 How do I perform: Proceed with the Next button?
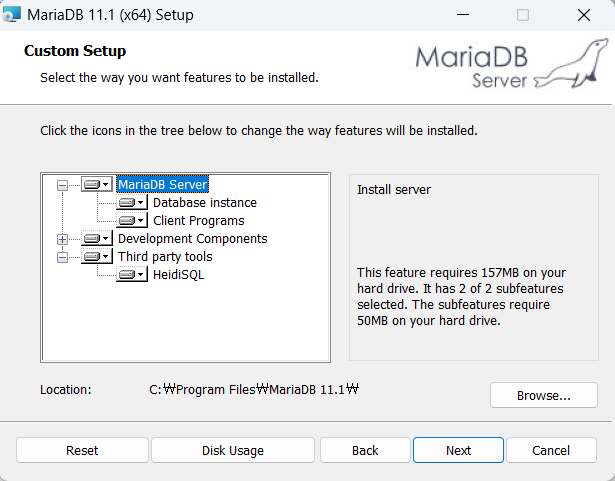tap(458, 450)
